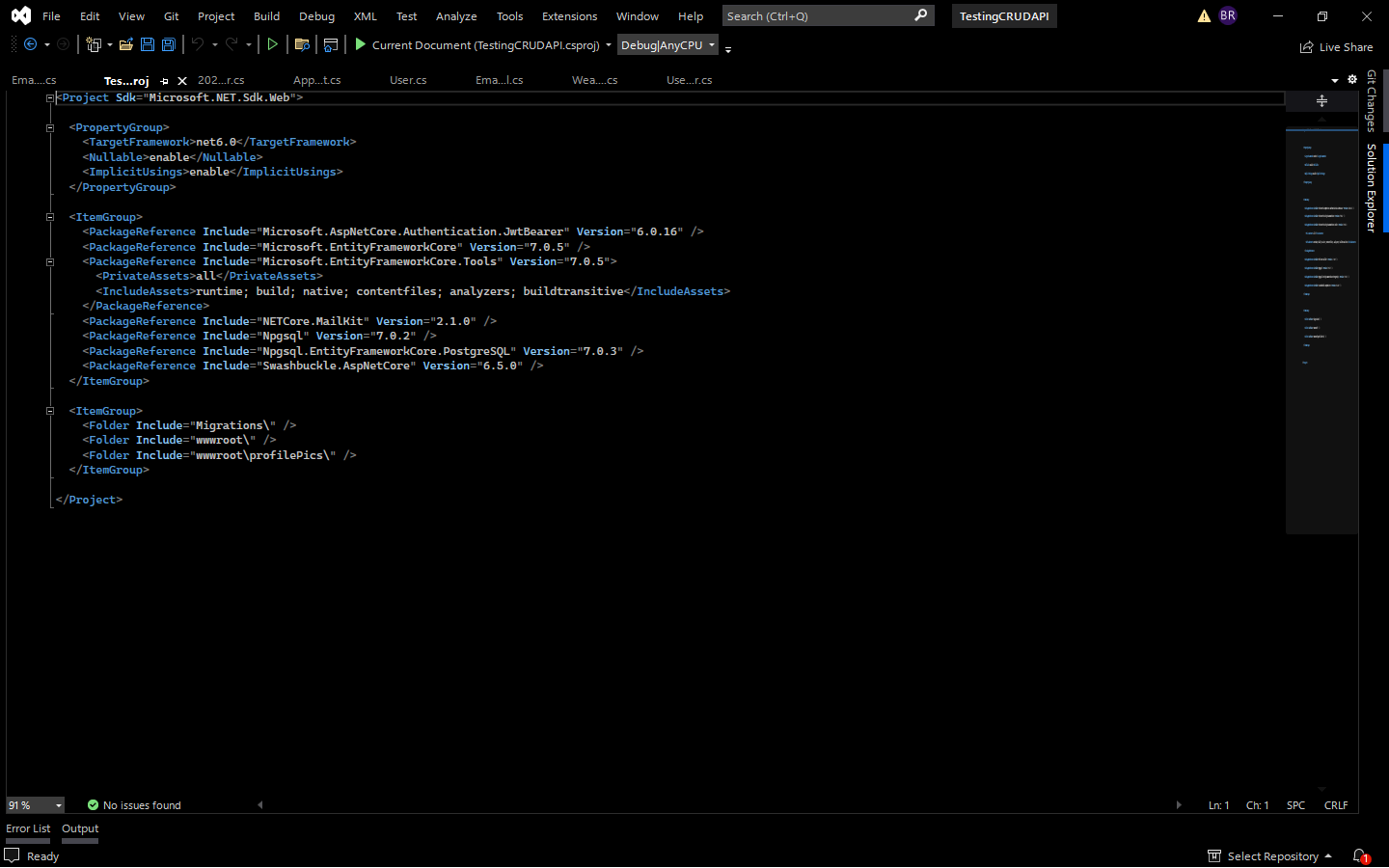Click the Save All icon

point(169,44)
